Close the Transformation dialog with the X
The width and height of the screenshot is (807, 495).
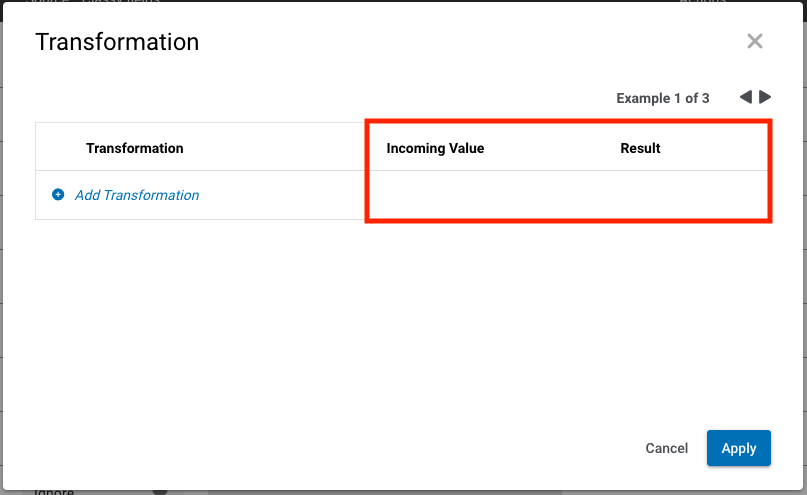[754, 41]
